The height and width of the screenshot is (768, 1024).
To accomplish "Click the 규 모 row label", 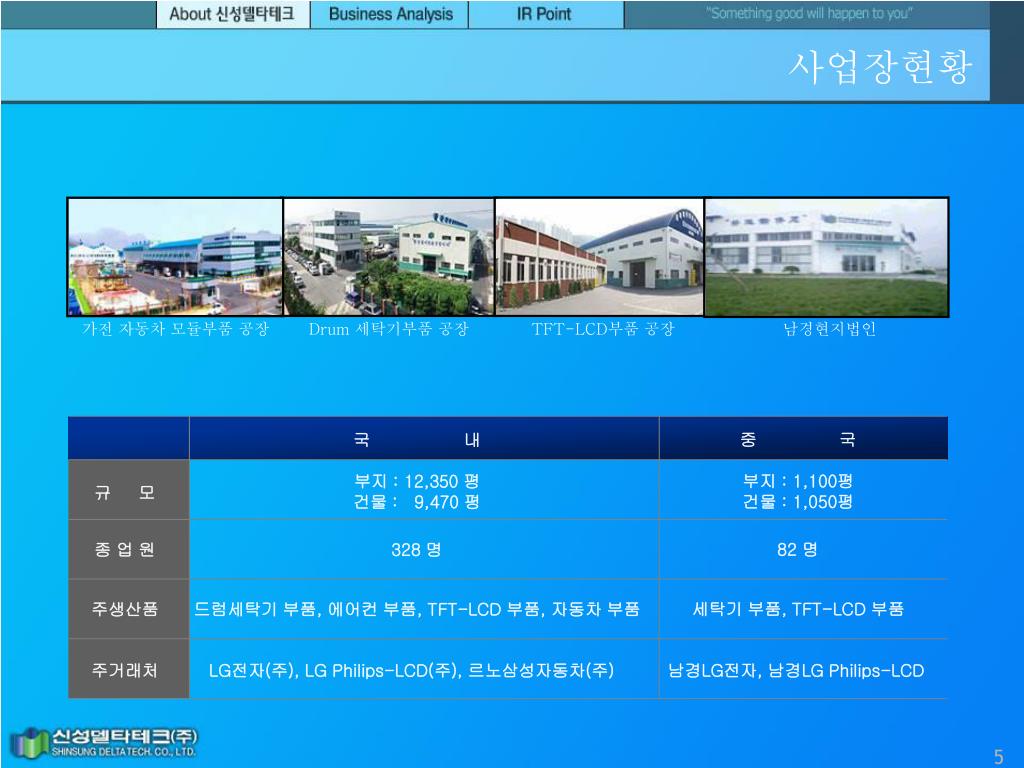I will pos(129,490).
